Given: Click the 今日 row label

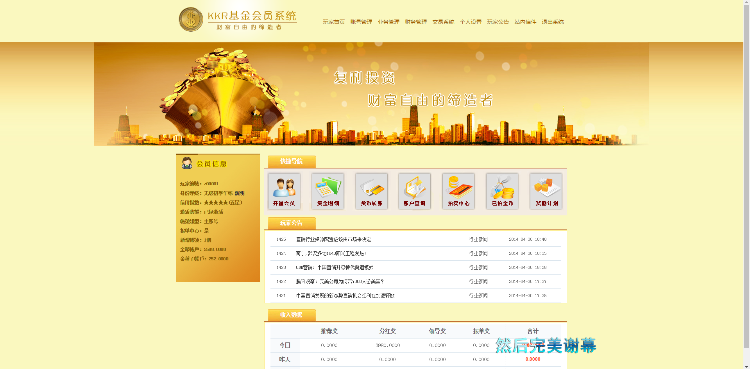Looking at the screenshot, I should [x=285, y=345].
